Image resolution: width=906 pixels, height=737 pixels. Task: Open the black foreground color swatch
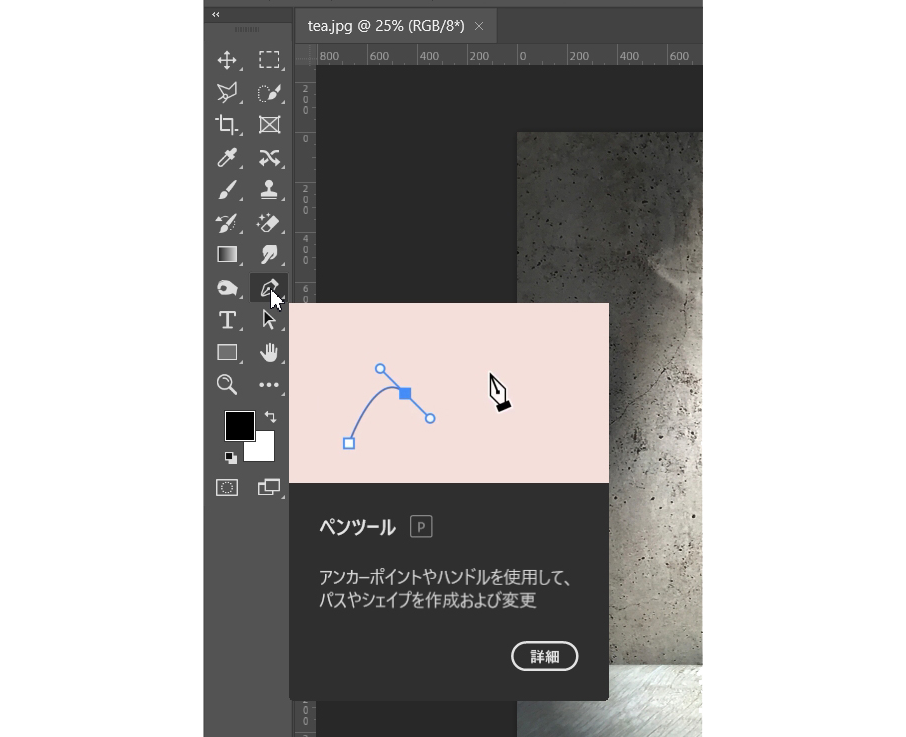239,426
